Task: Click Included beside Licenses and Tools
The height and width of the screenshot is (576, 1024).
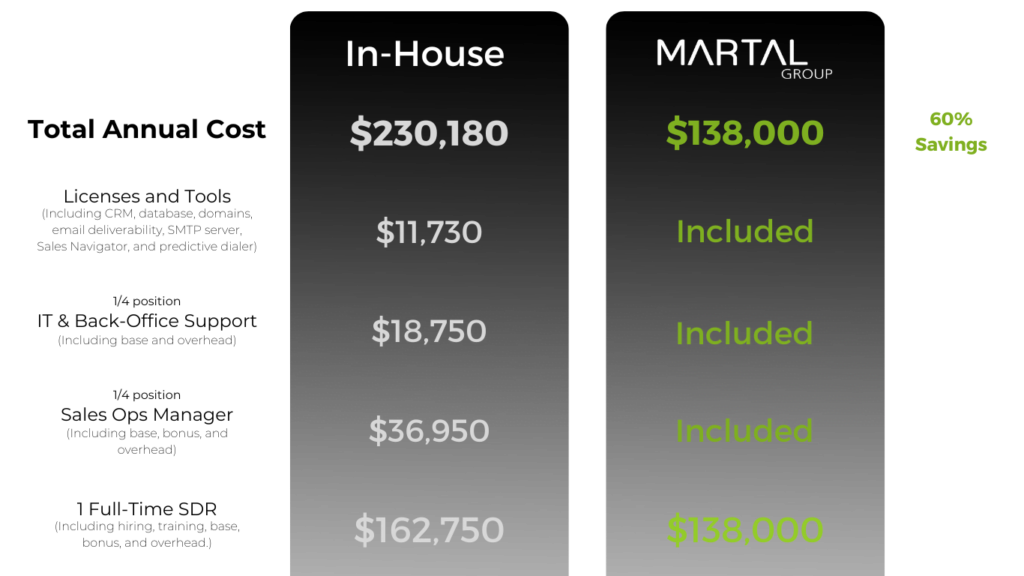Action: pos(744,231)
